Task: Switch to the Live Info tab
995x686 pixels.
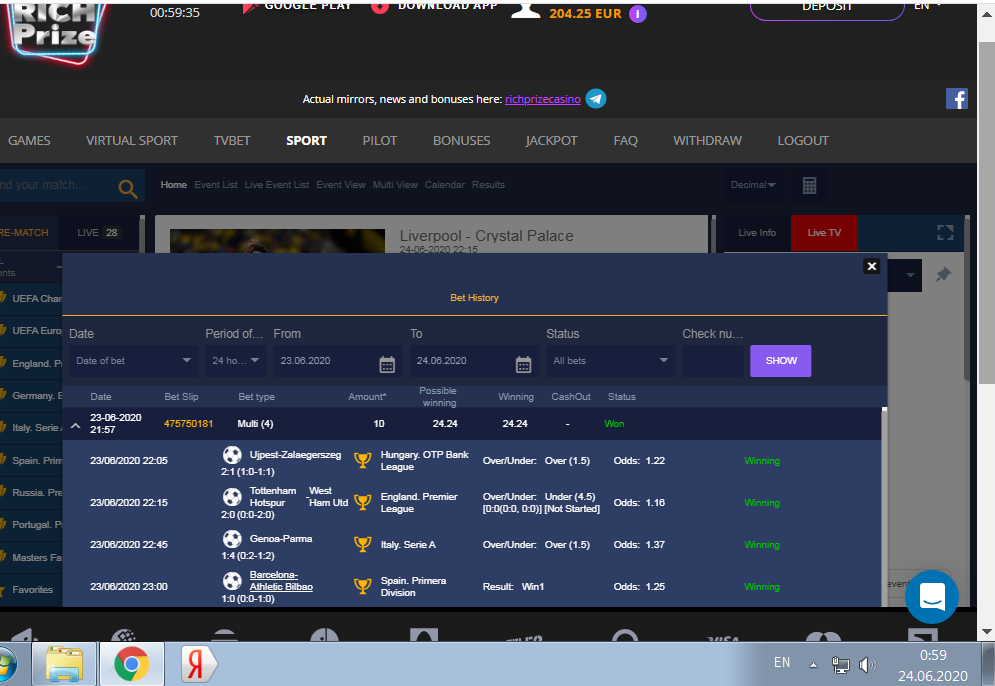Action: 757,232
